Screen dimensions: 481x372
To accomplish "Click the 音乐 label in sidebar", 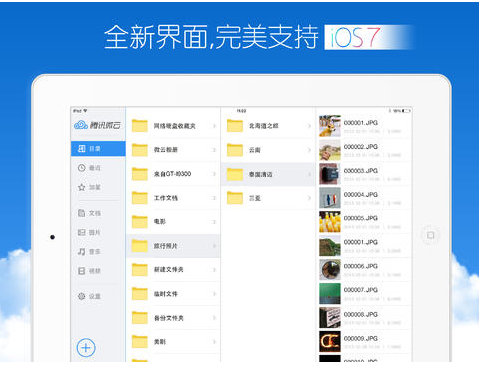I will point(95,252).
